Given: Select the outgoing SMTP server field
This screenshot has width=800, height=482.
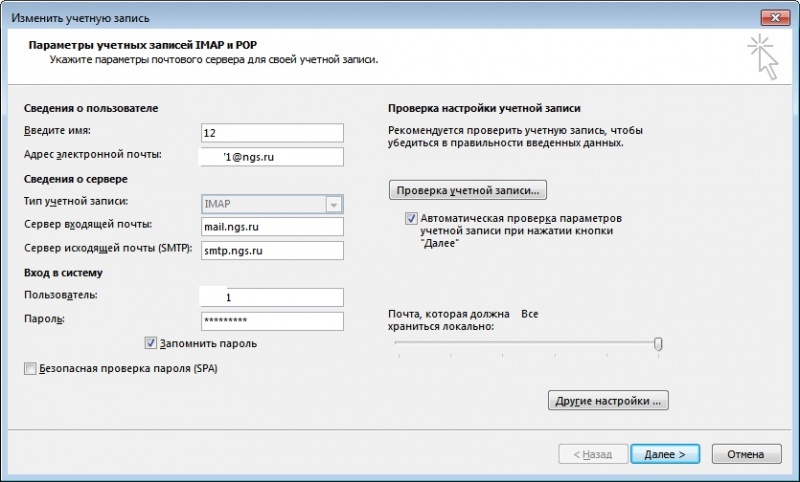Looking at the screenshot, I should coord(272,250).
